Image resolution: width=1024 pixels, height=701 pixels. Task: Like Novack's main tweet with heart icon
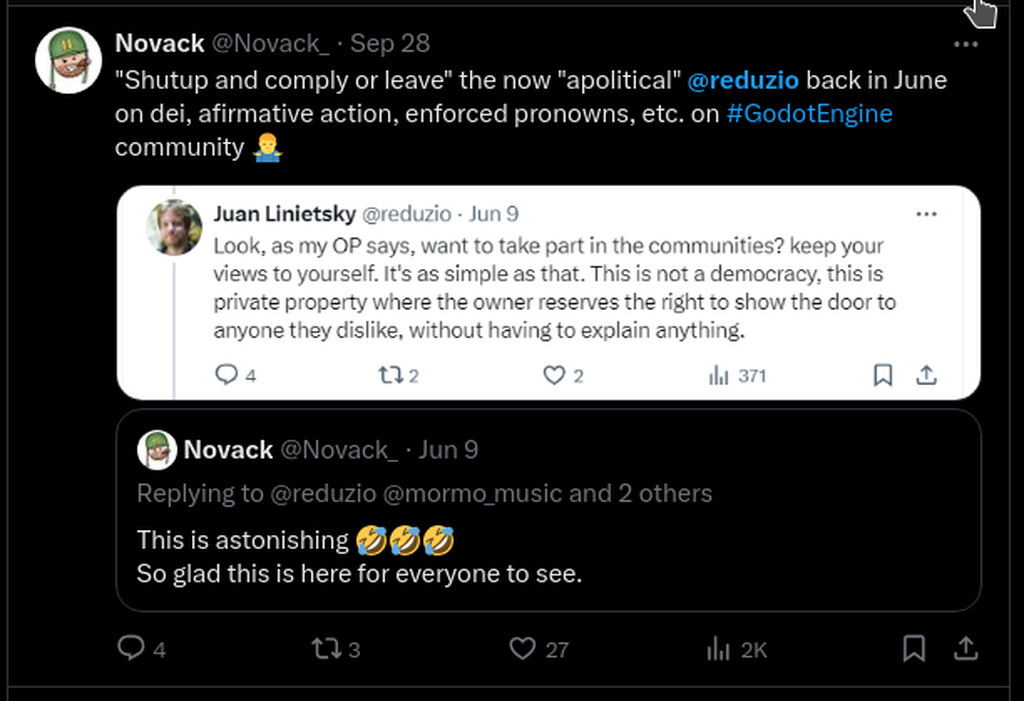click(x=523, y=649)
